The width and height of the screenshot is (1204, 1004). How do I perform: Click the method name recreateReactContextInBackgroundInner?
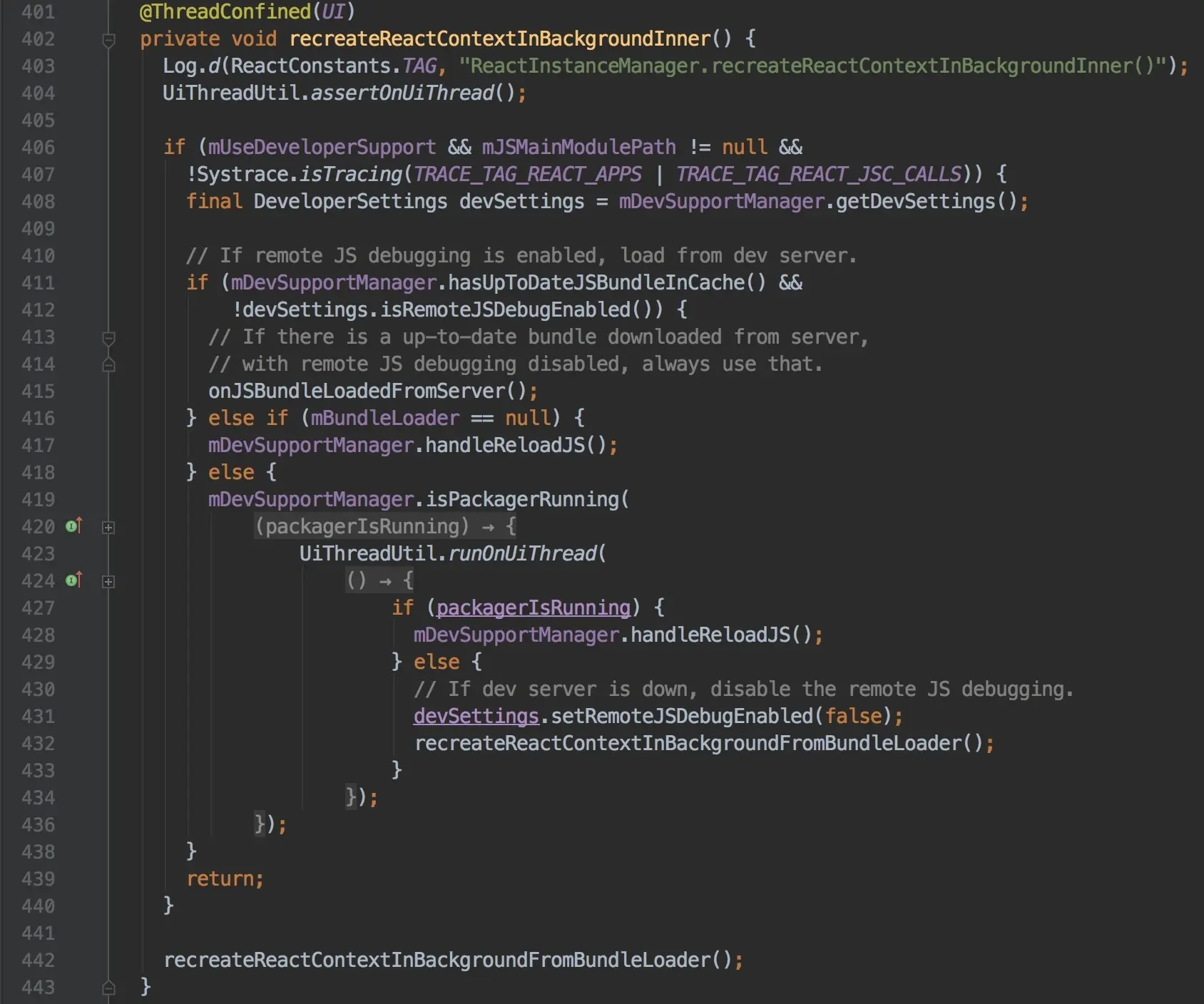[x=498, y=39]
